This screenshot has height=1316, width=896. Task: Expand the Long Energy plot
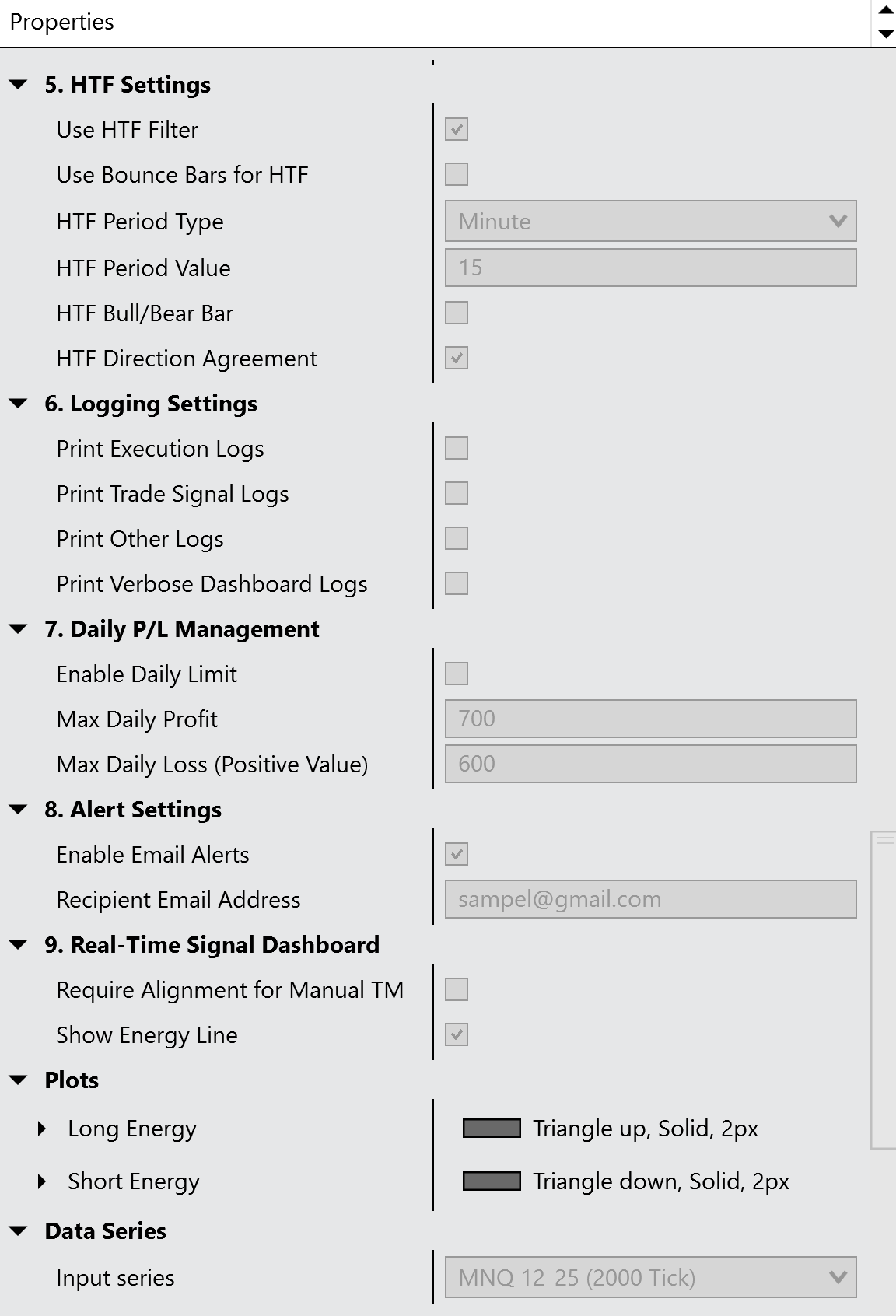pos(42,1129)
